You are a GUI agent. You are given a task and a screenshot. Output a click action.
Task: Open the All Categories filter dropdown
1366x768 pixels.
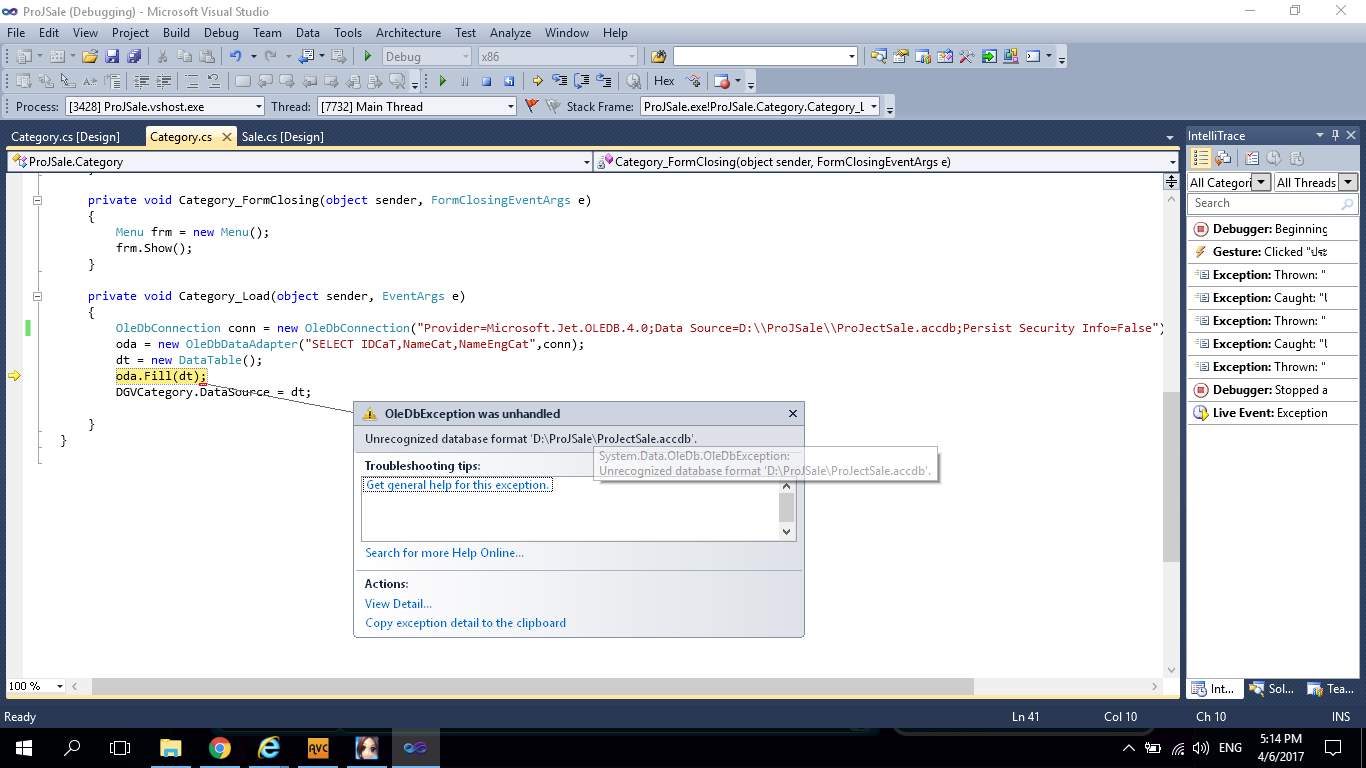tap(1261, 182)
